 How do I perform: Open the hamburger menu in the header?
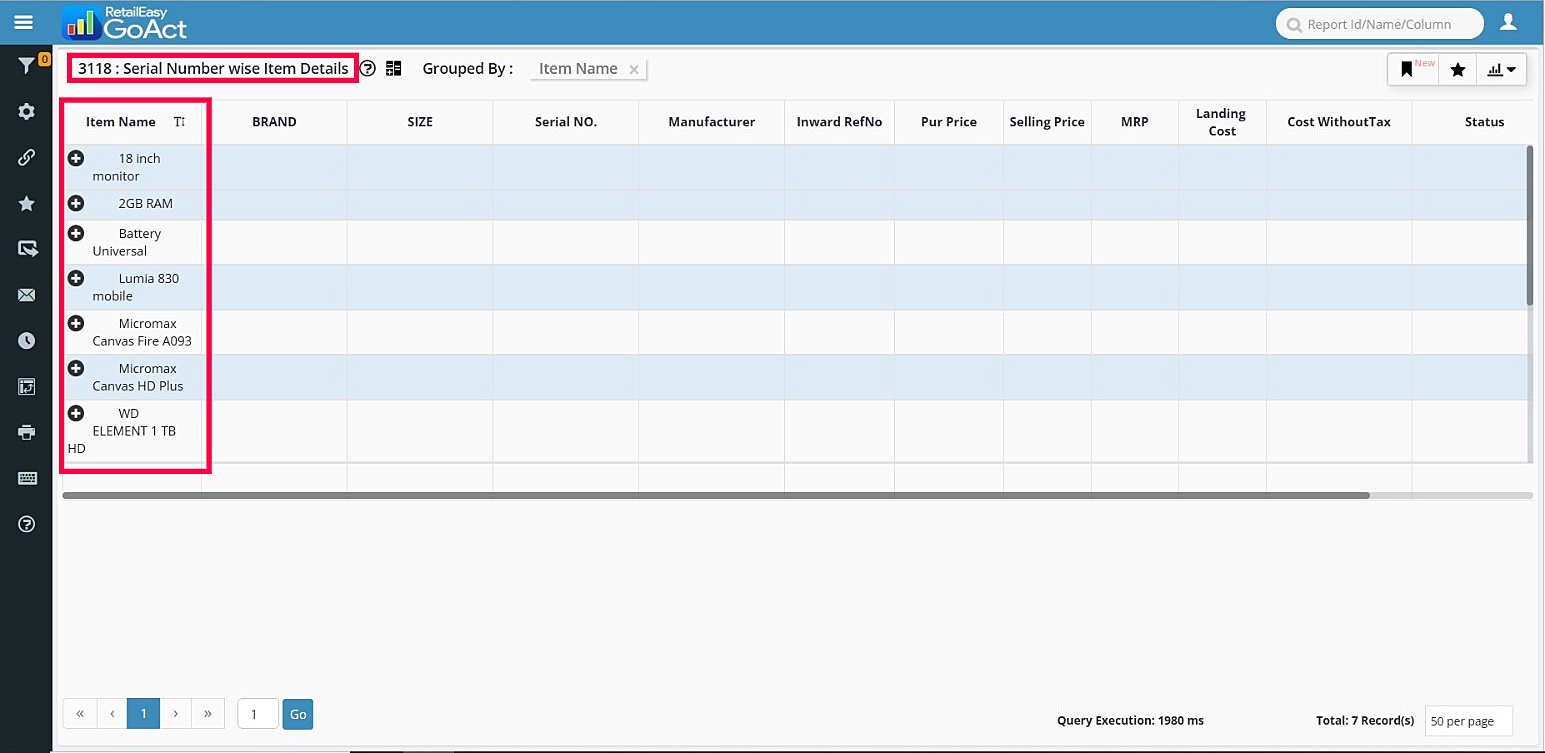[x=23, y=22]
